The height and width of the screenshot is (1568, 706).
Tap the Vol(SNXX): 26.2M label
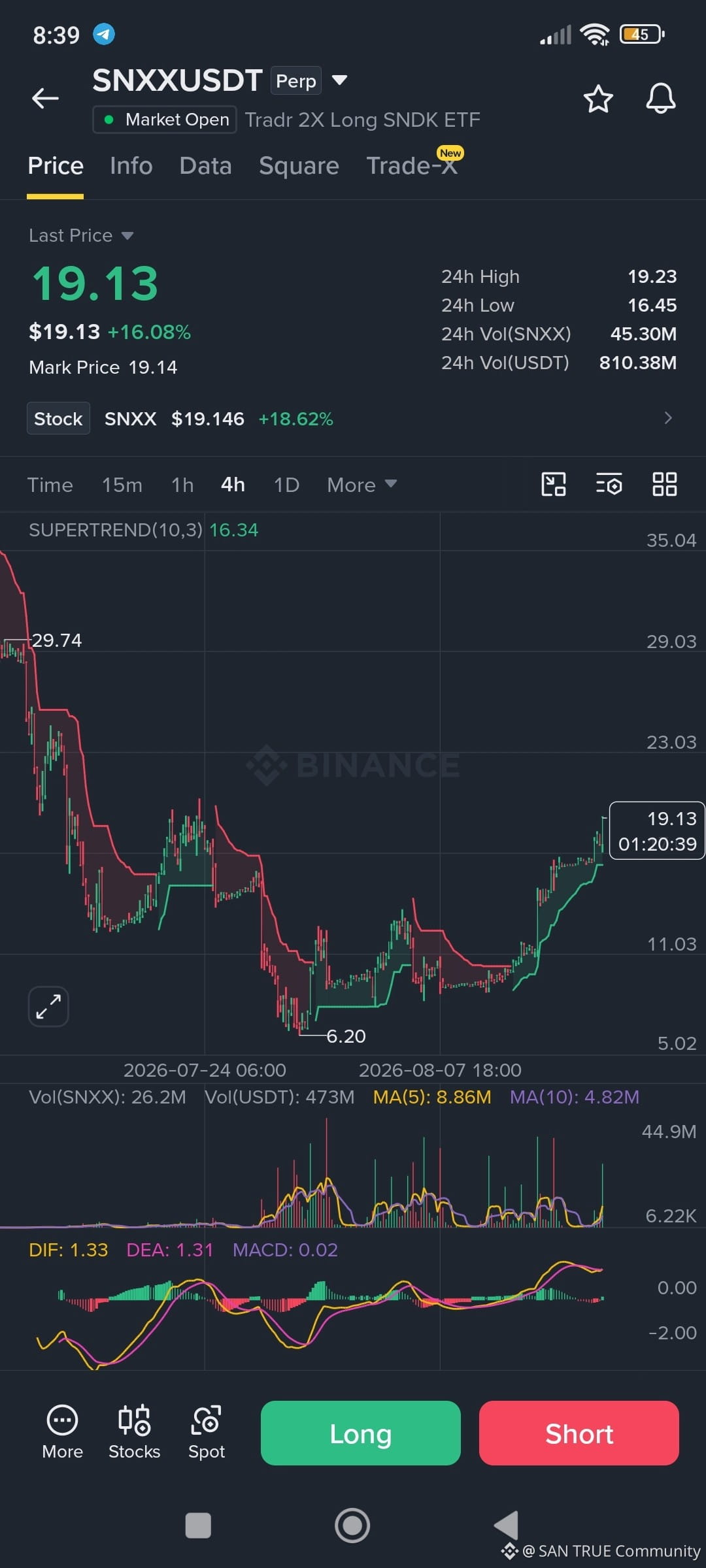tap(107, 1097)
